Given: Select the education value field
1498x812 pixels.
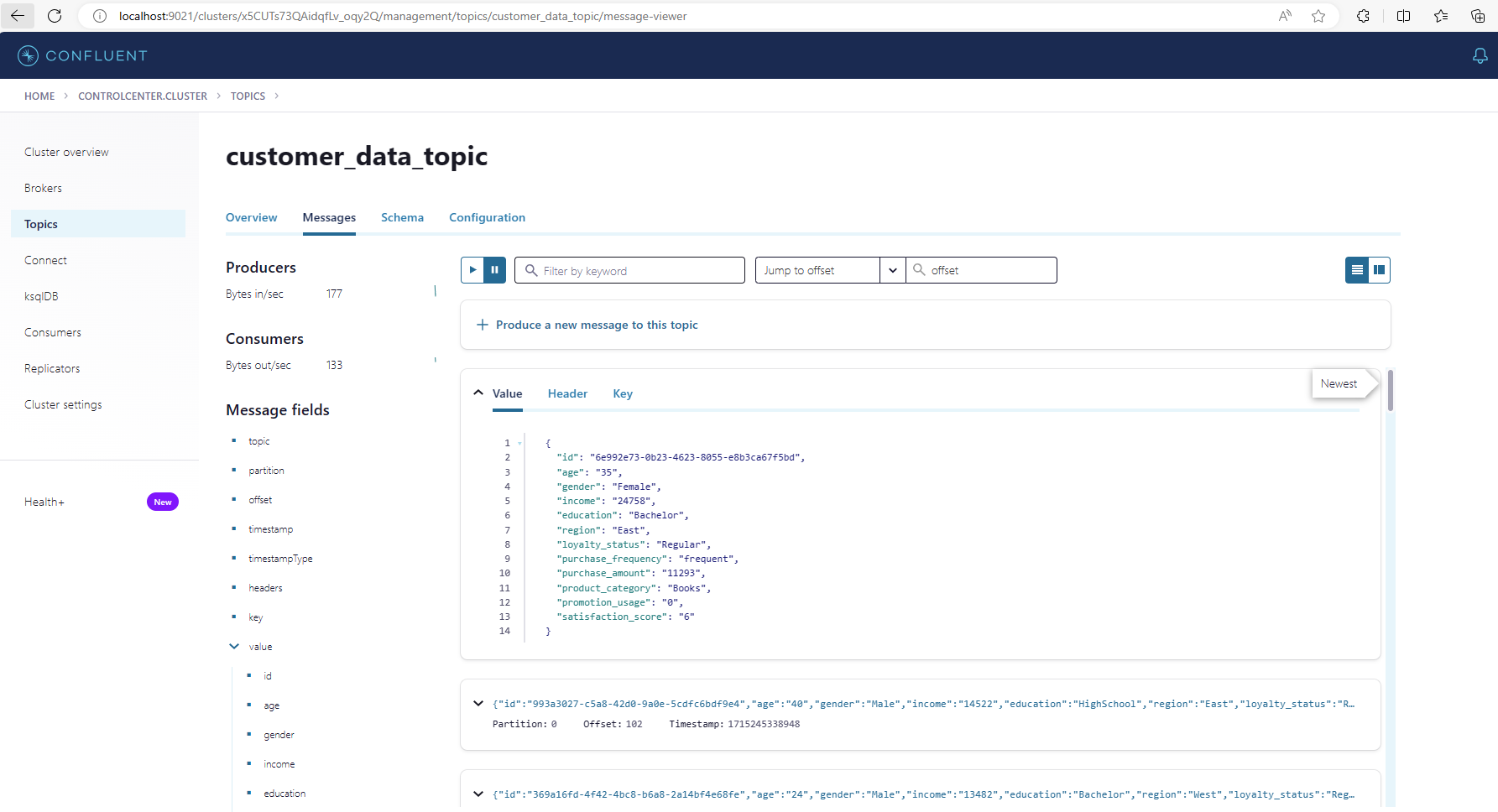Looking at the screenshot, I should (x=284, y=794).
